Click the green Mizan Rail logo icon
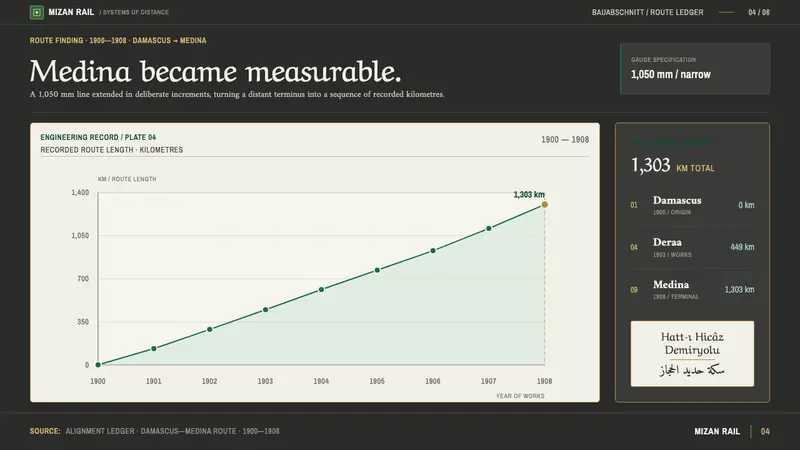Viewport: 800px width, 450px height. pos(37,12)
